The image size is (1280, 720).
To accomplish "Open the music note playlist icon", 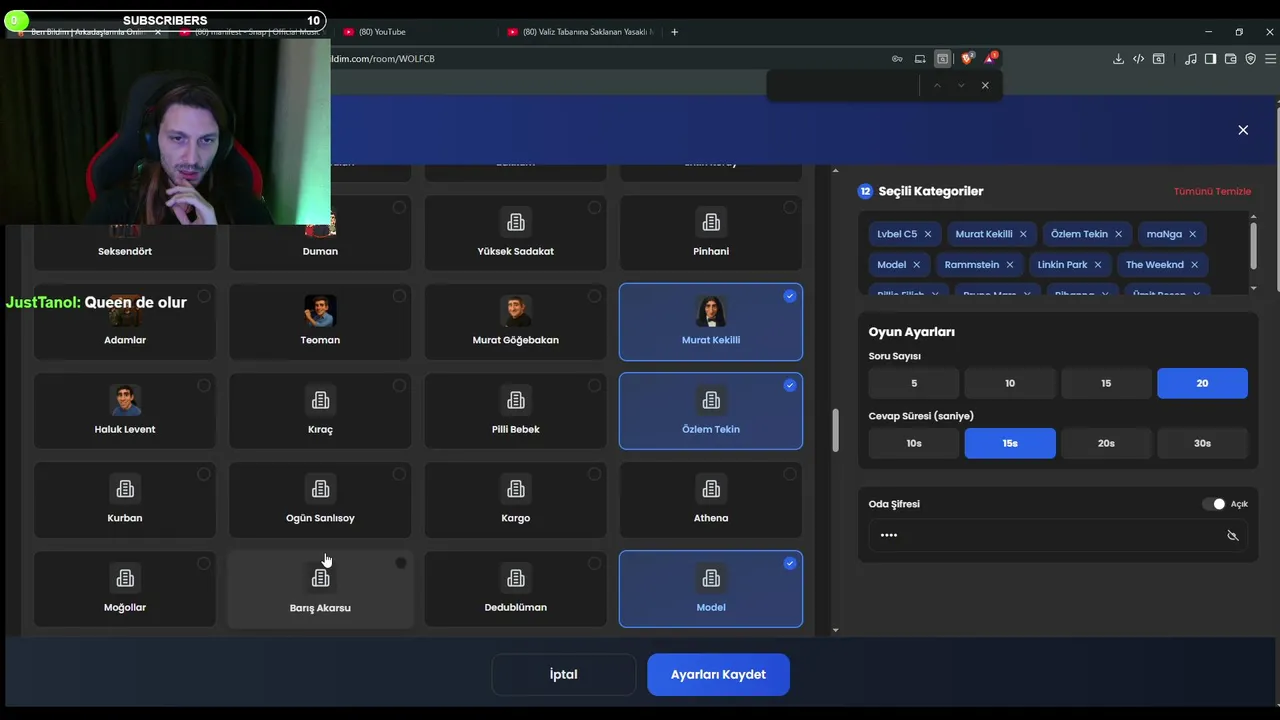I will [x=1190, y=59].
